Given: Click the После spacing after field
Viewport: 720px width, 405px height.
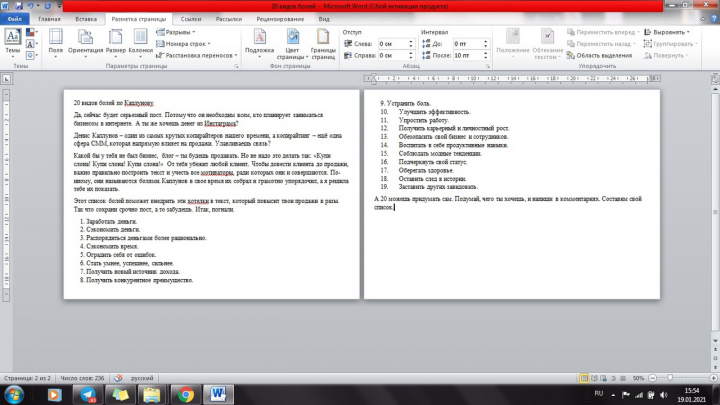Looking at the screenshot, I should point(471,55).
